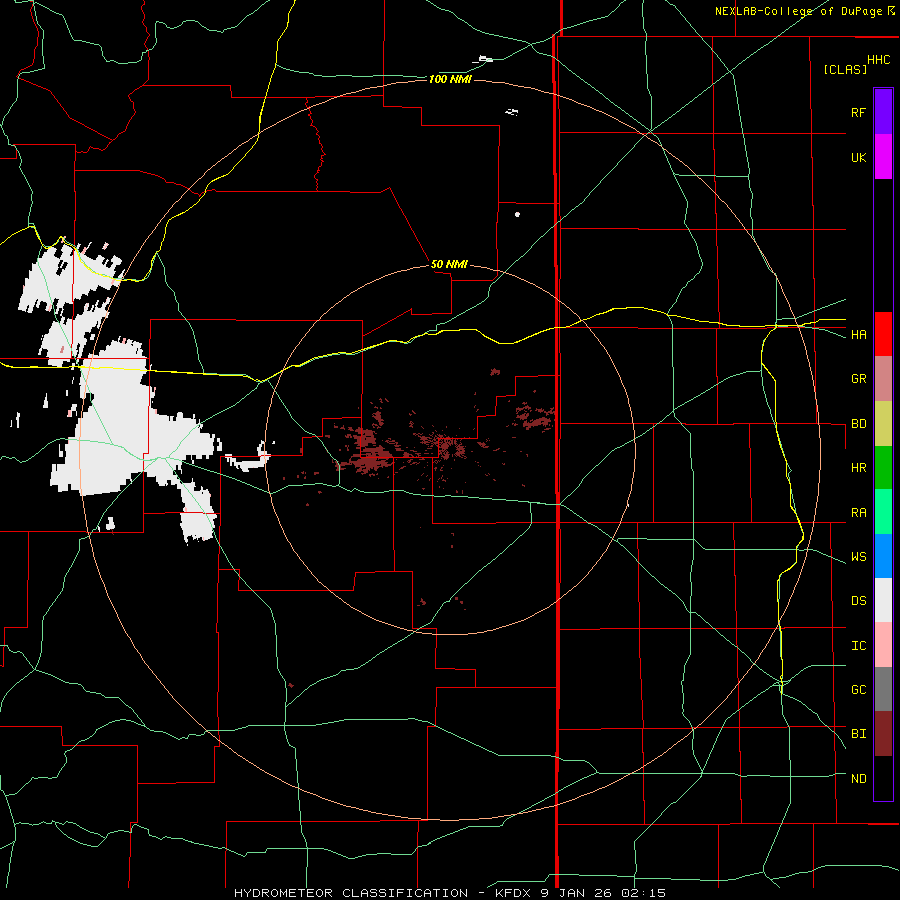Select the DS legend label
900x900 pixels.
[x=858, y=601]
